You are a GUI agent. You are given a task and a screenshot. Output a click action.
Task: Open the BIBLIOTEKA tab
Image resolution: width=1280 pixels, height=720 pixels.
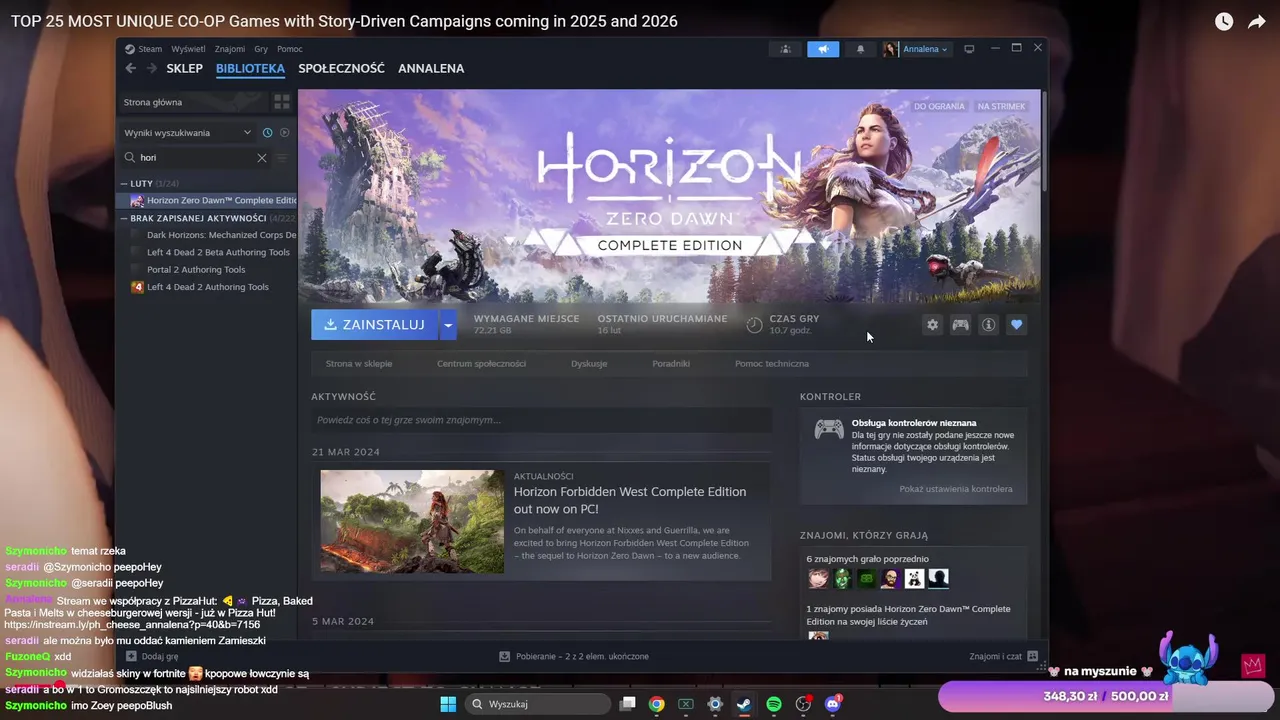tap(250, 68)
